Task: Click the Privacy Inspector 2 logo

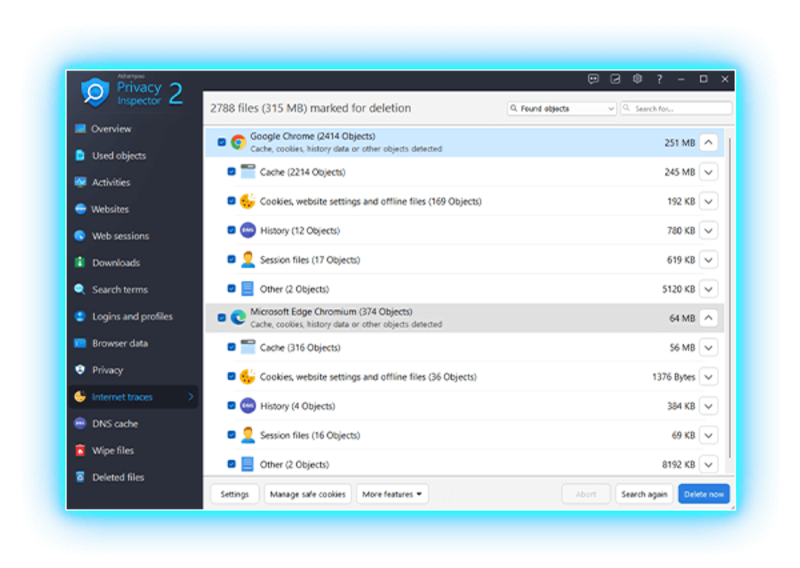Action: point(132,92)
